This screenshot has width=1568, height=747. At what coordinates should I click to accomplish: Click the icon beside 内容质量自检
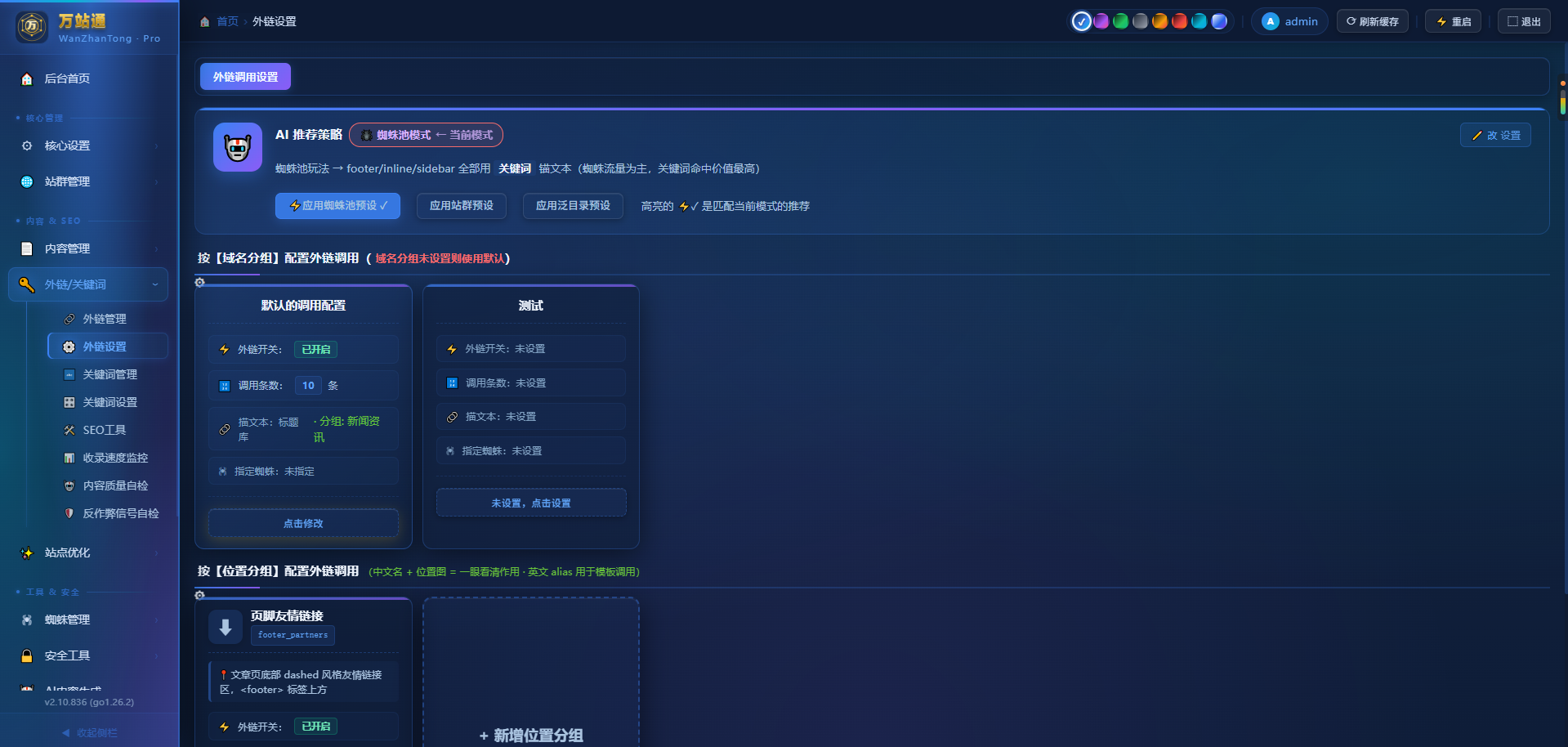(69, 485)
